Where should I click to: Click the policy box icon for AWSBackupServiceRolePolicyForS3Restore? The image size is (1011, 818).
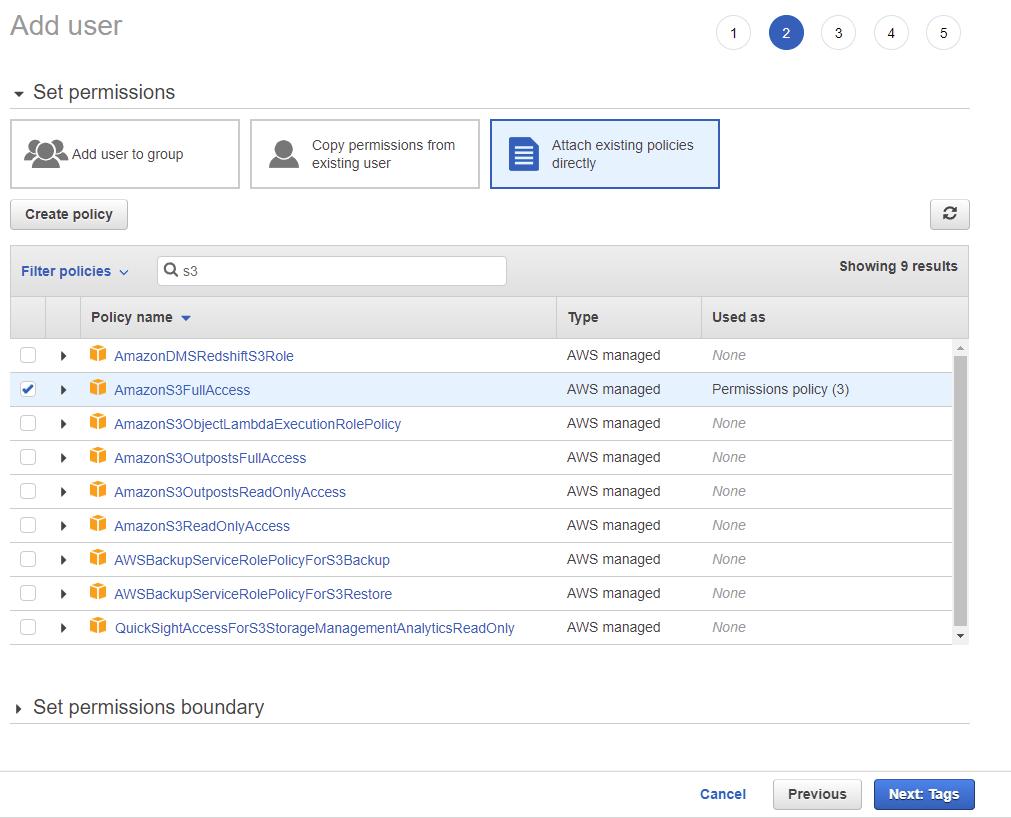tap(98, 592)
